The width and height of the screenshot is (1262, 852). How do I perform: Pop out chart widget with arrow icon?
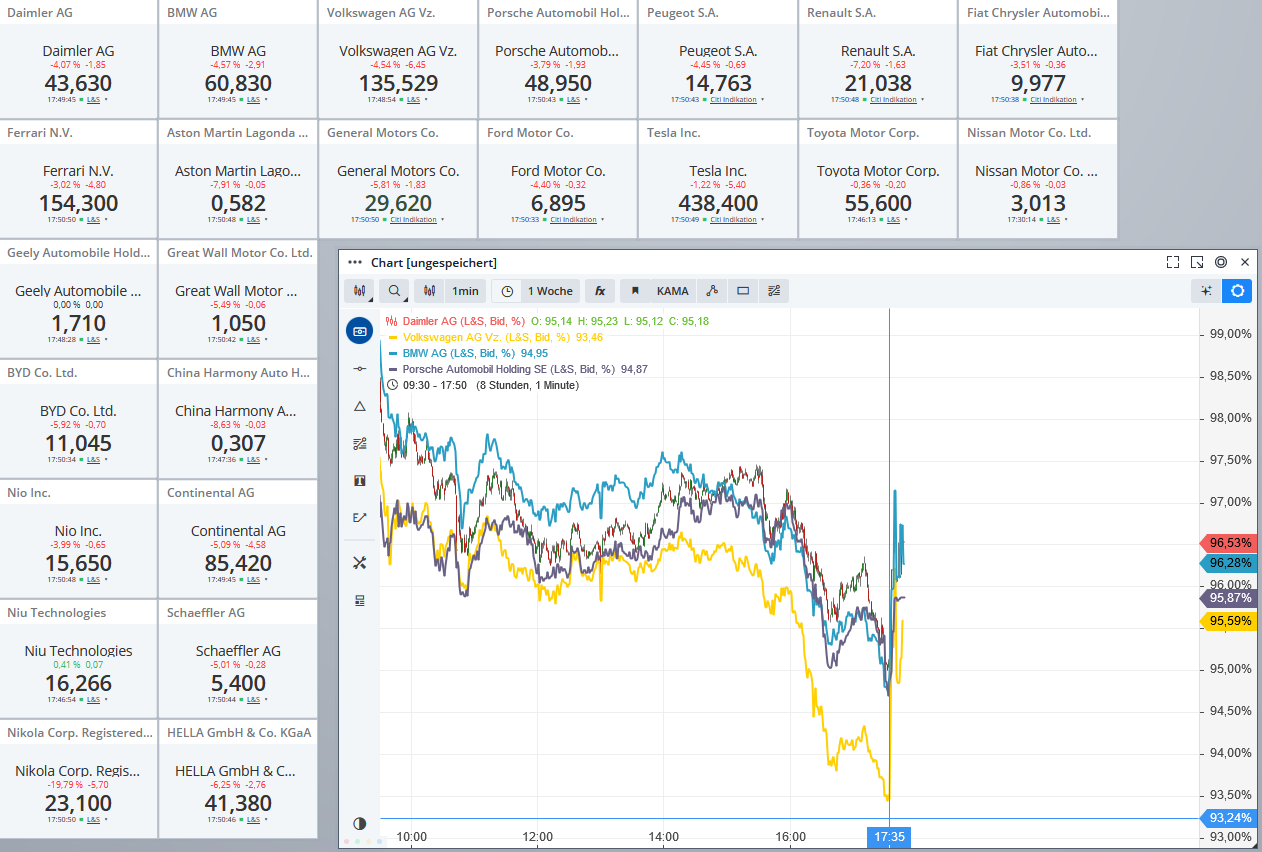[1197, 262]
